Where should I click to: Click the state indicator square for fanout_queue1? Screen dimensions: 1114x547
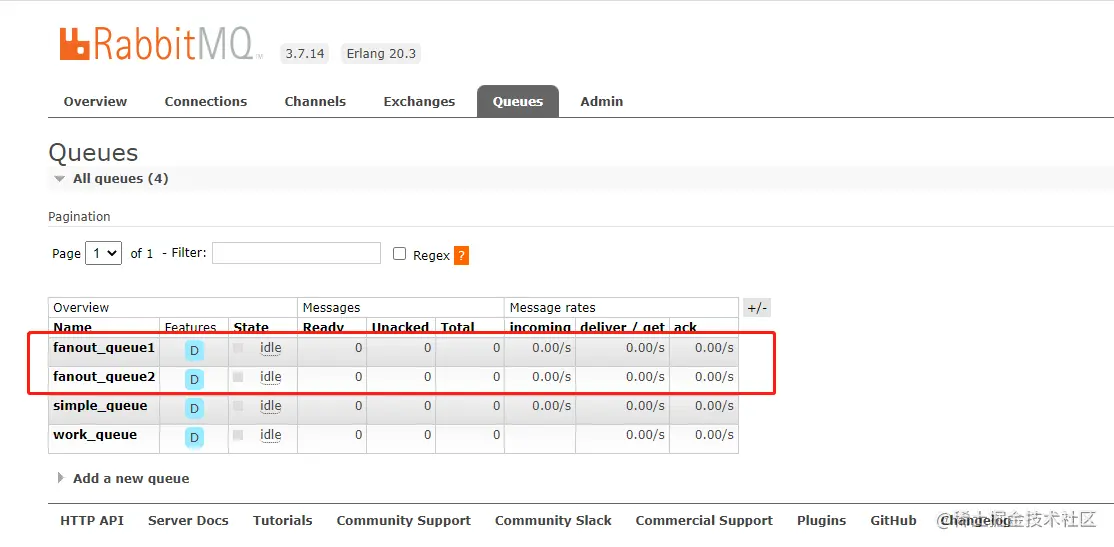pos(238,348)
